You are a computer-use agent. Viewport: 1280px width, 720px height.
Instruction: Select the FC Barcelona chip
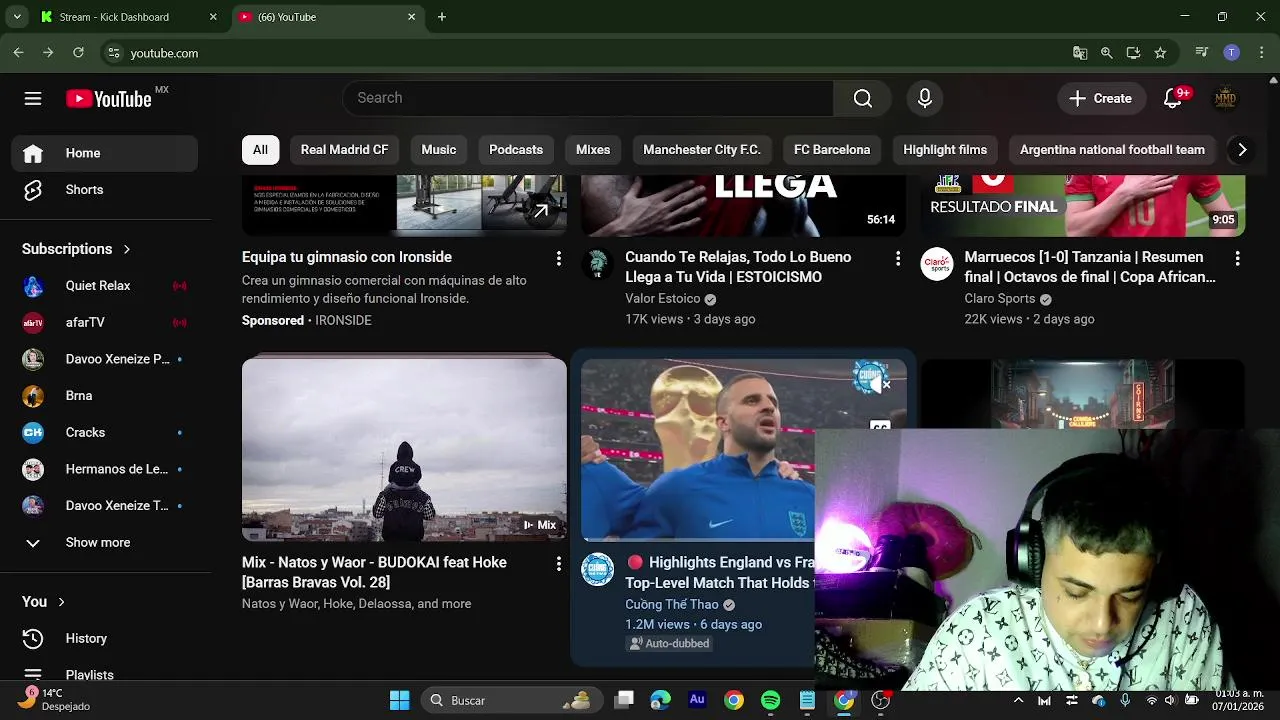click(832, 150)
